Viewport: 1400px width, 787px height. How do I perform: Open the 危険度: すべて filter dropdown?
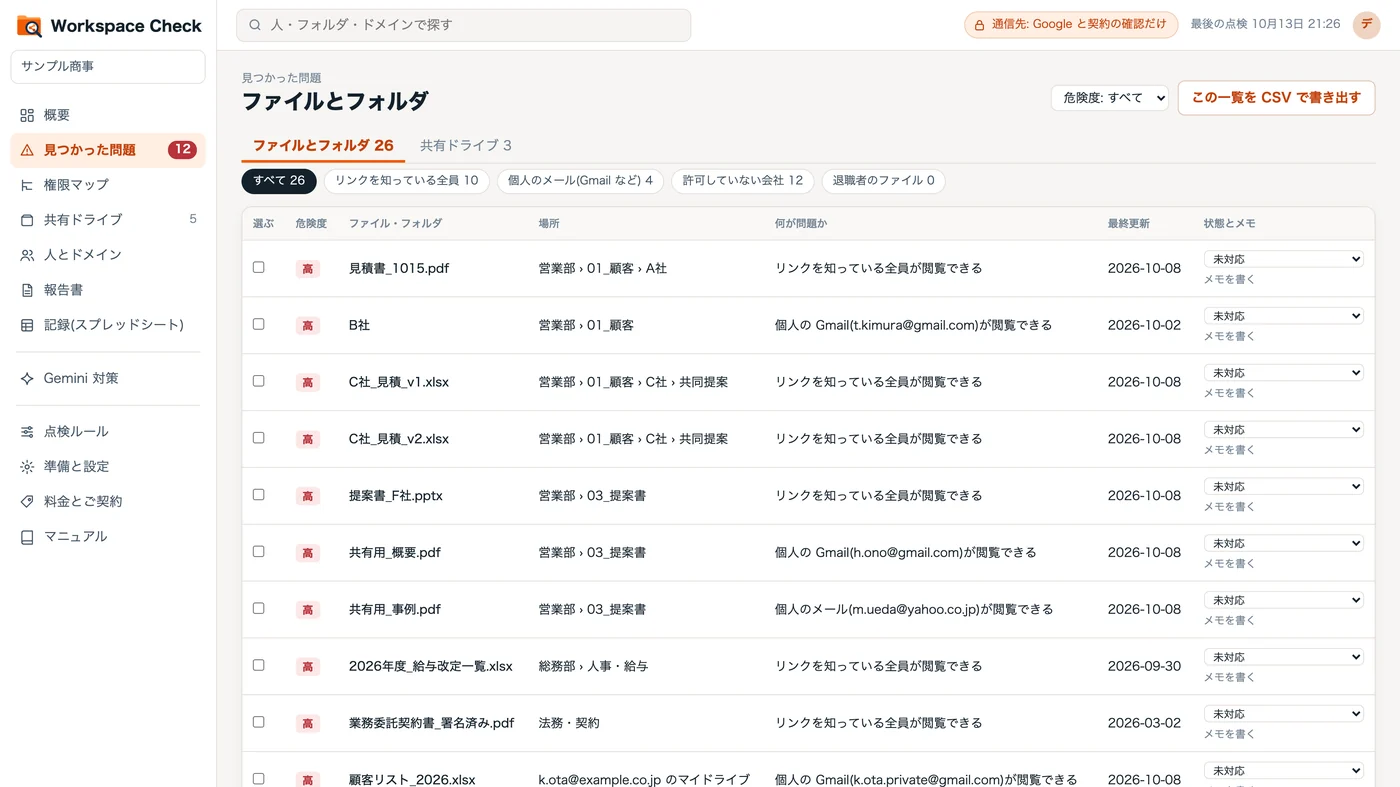(x=1109, y=98)
